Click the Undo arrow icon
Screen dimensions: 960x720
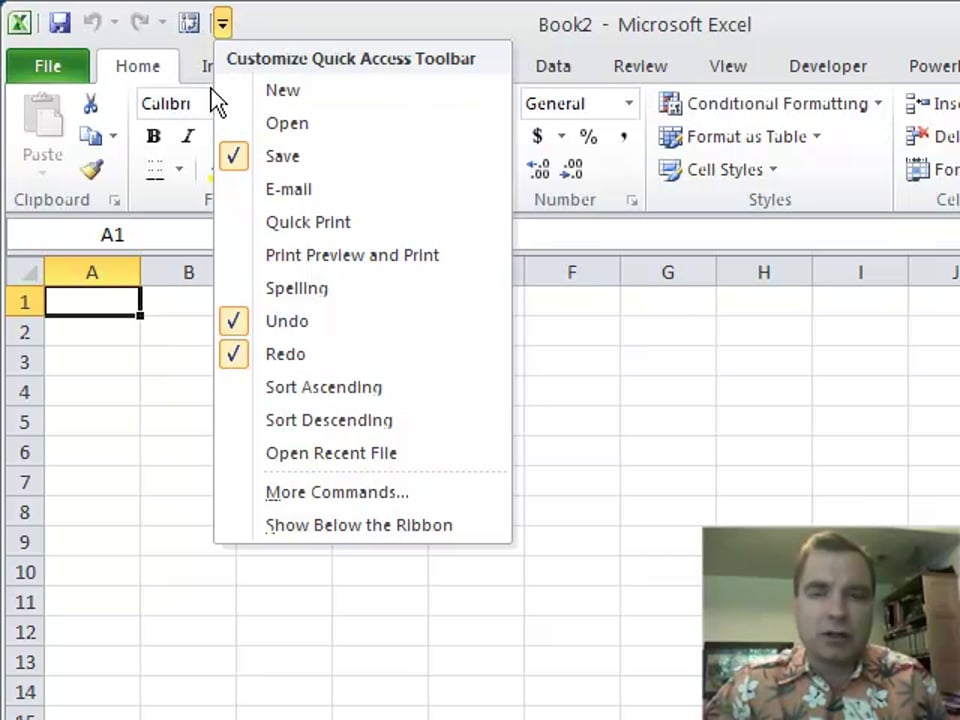(x=92, y=23)
